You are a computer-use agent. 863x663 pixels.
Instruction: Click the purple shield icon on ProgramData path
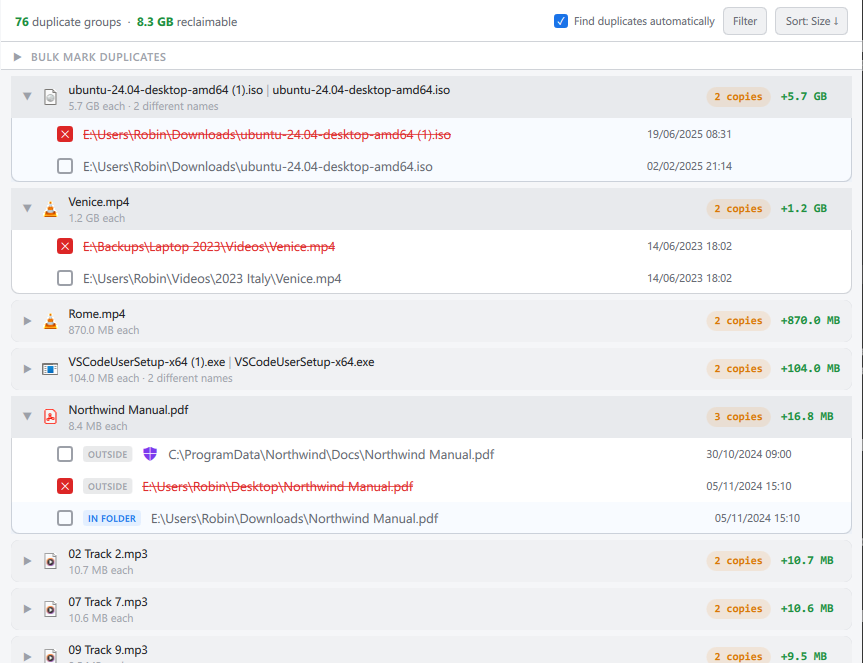150,454
